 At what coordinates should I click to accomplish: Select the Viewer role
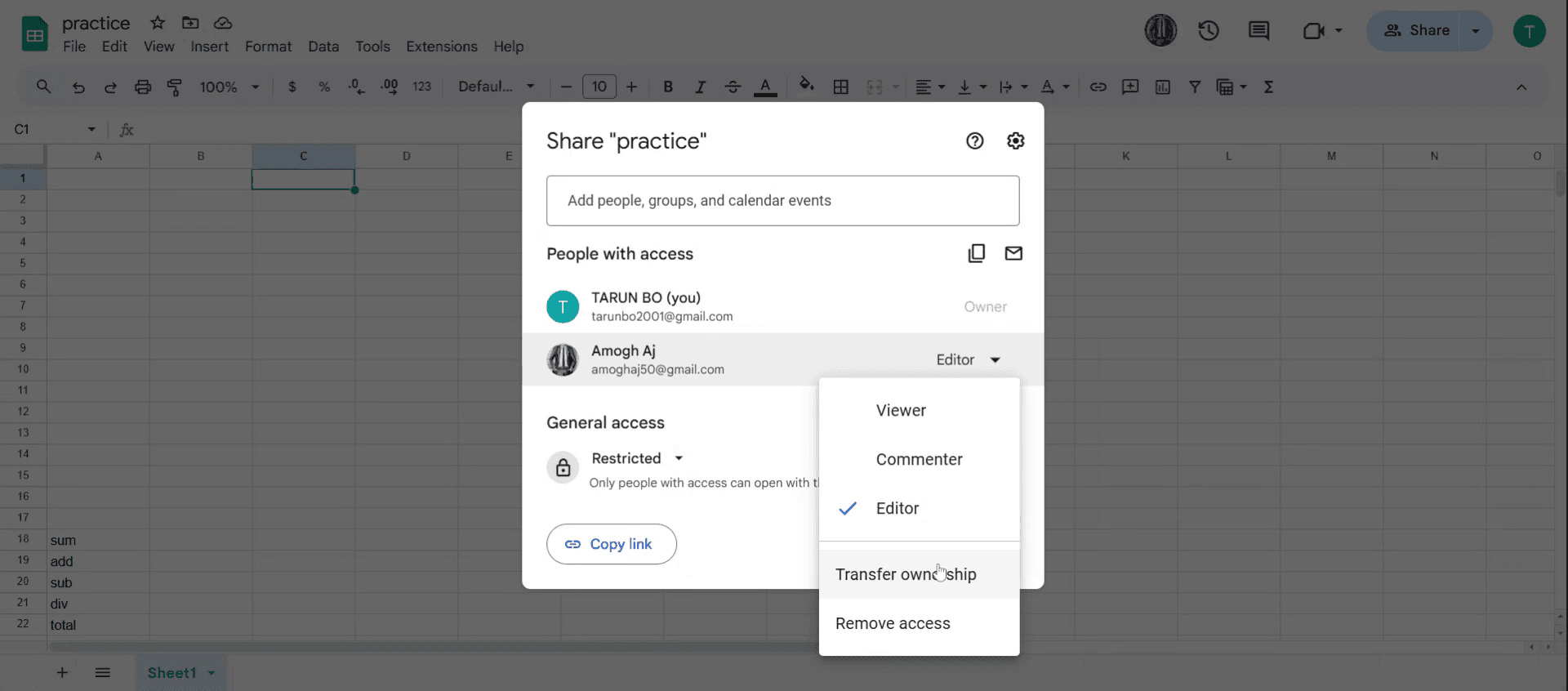tap(920, 410)
